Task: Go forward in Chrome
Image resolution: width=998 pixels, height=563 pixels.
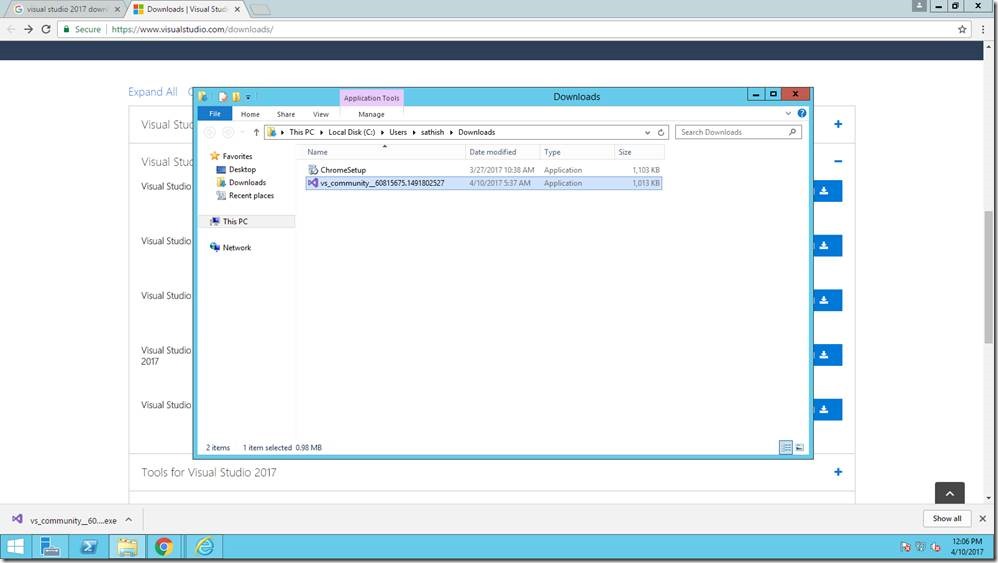Action: point(28,29)
